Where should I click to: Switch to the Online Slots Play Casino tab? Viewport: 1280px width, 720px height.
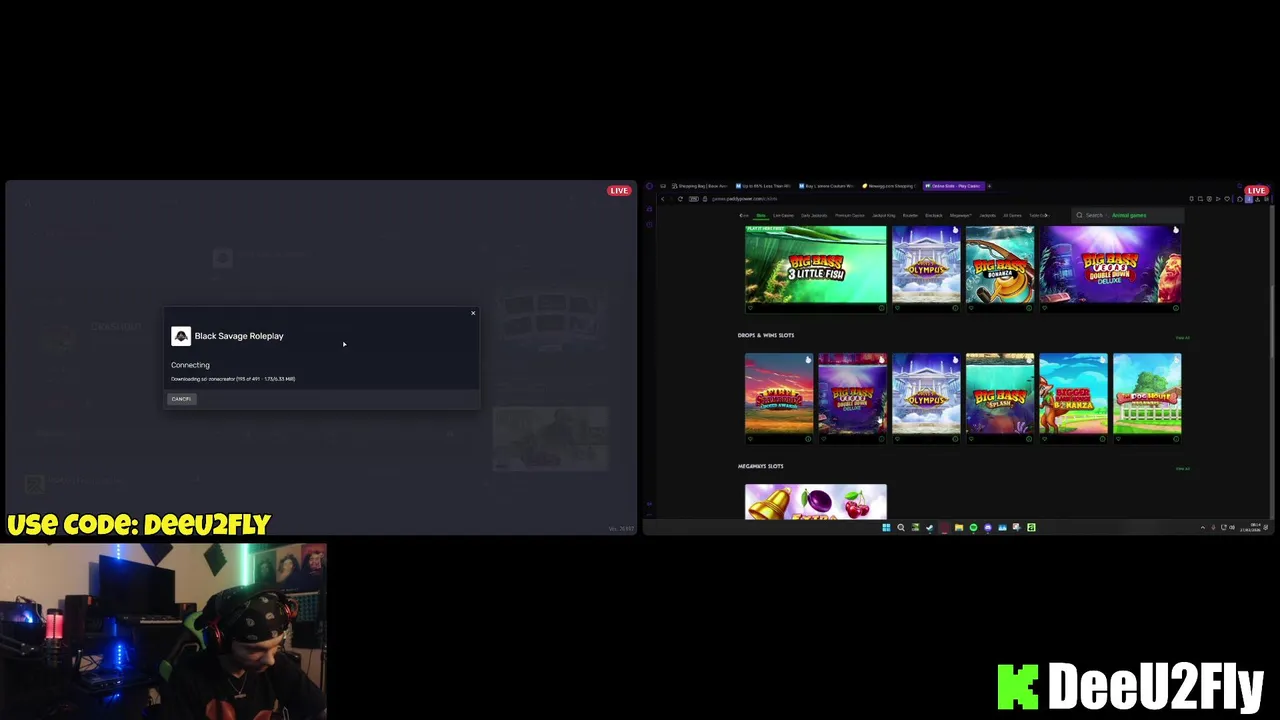click(954, 186)
